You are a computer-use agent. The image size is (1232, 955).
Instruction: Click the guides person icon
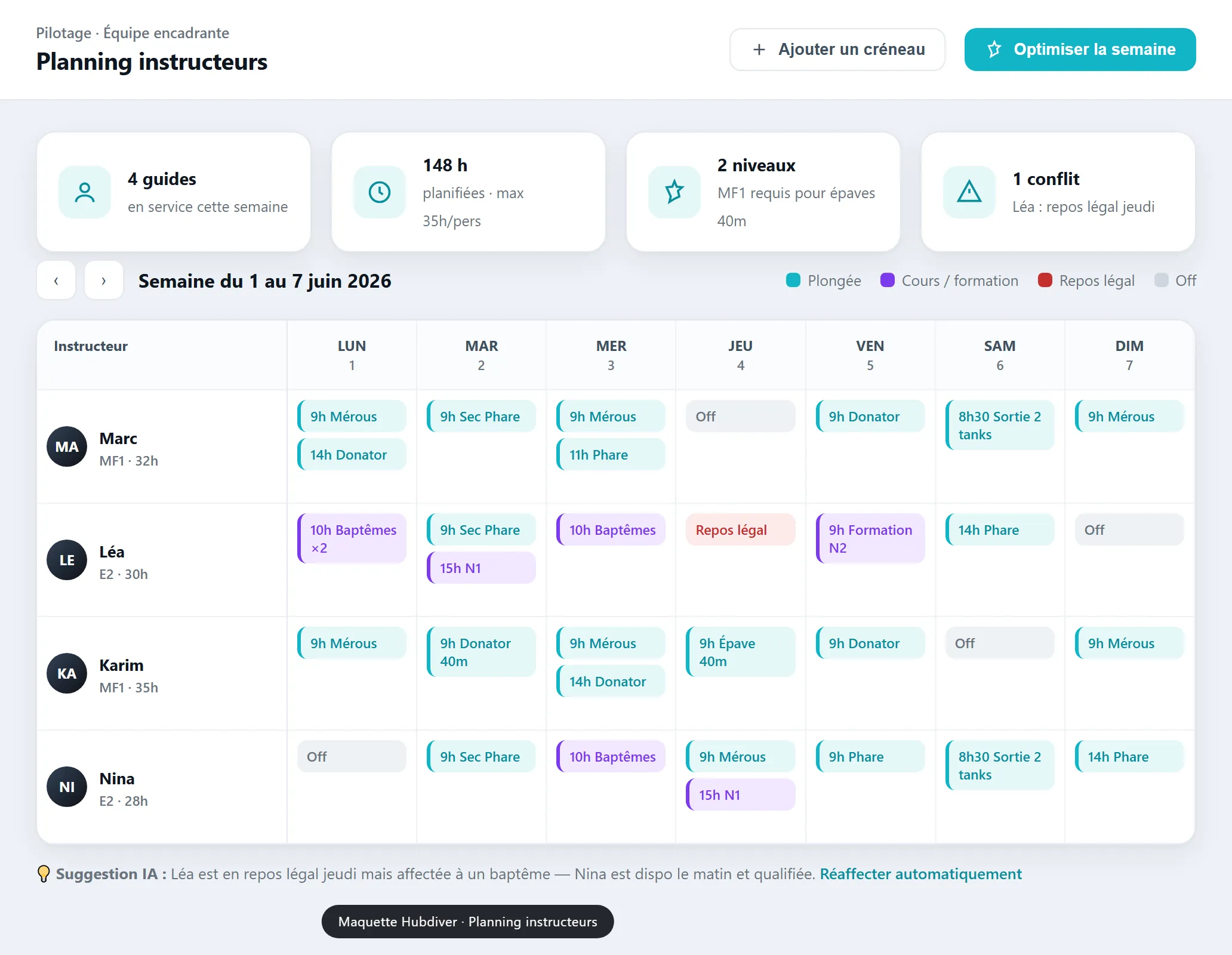point(85,192)
